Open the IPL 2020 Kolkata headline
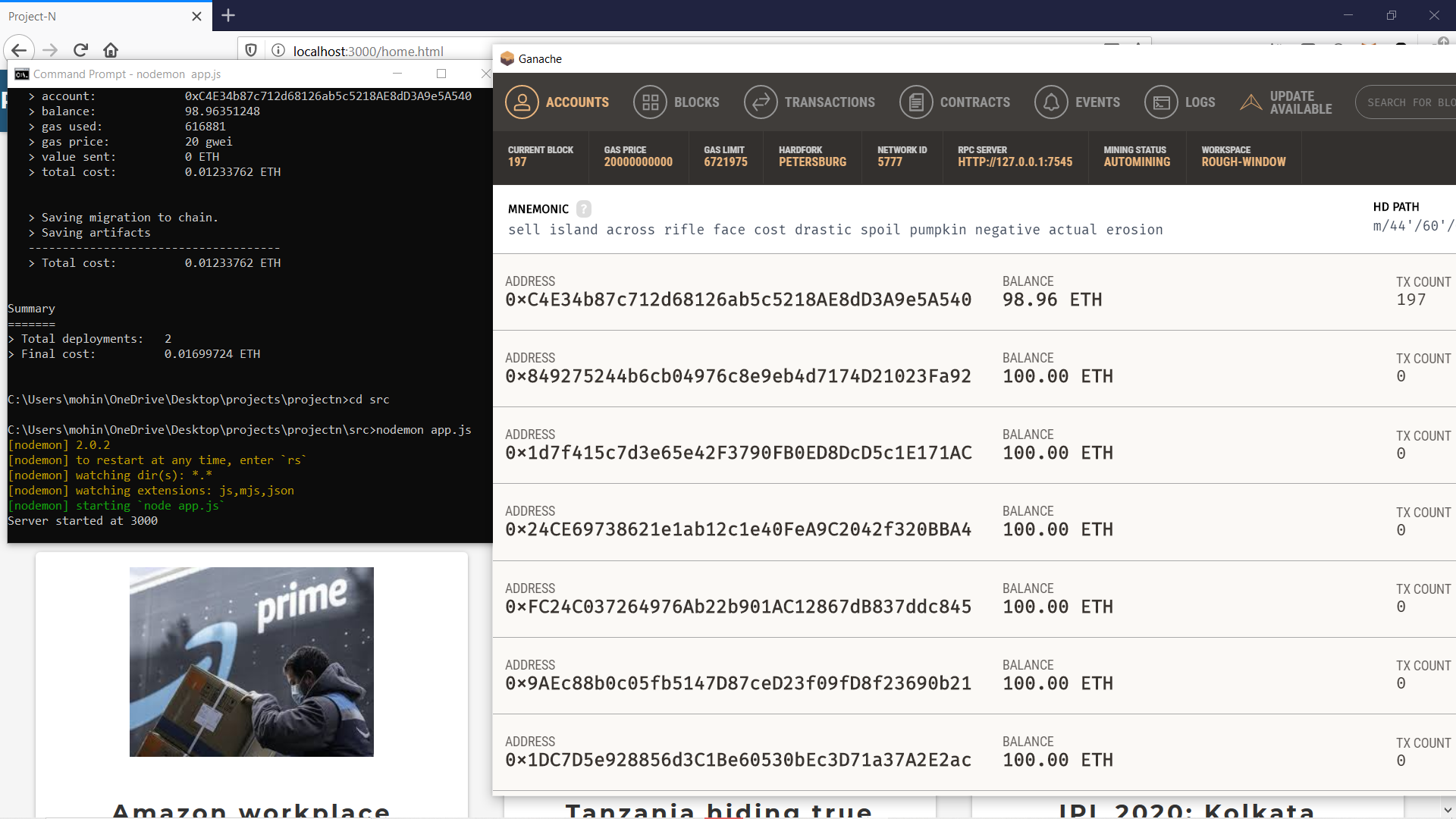This screenshot has height=819, width=1456. tap(1186, 810)
